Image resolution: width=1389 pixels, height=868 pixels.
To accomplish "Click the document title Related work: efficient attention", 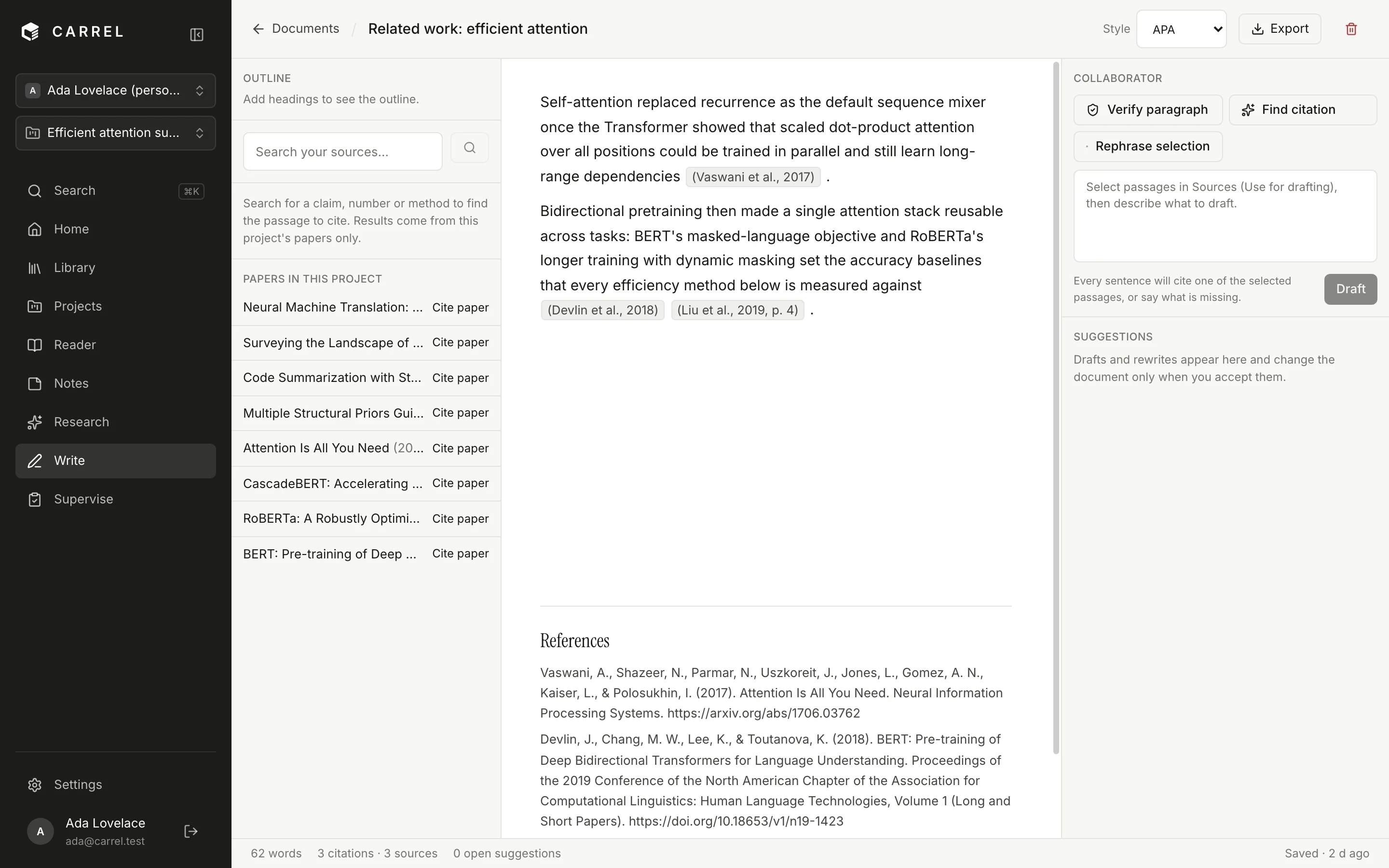I will (x=477, y=29).
